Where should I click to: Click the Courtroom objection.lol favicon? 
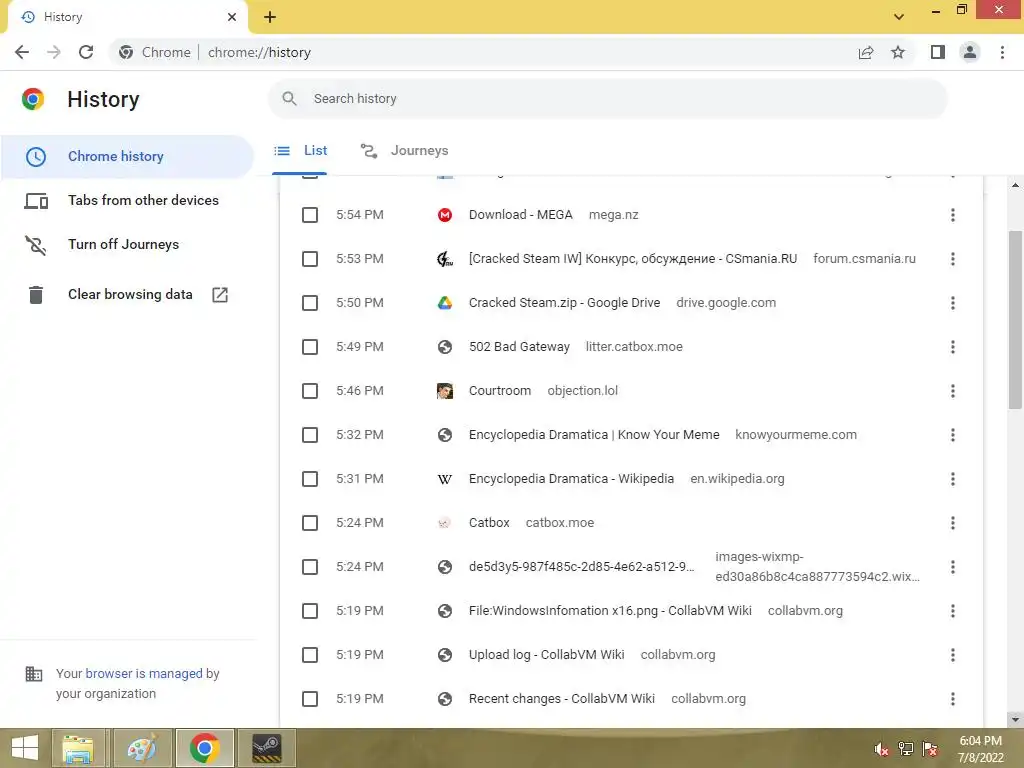coord(445,391)
